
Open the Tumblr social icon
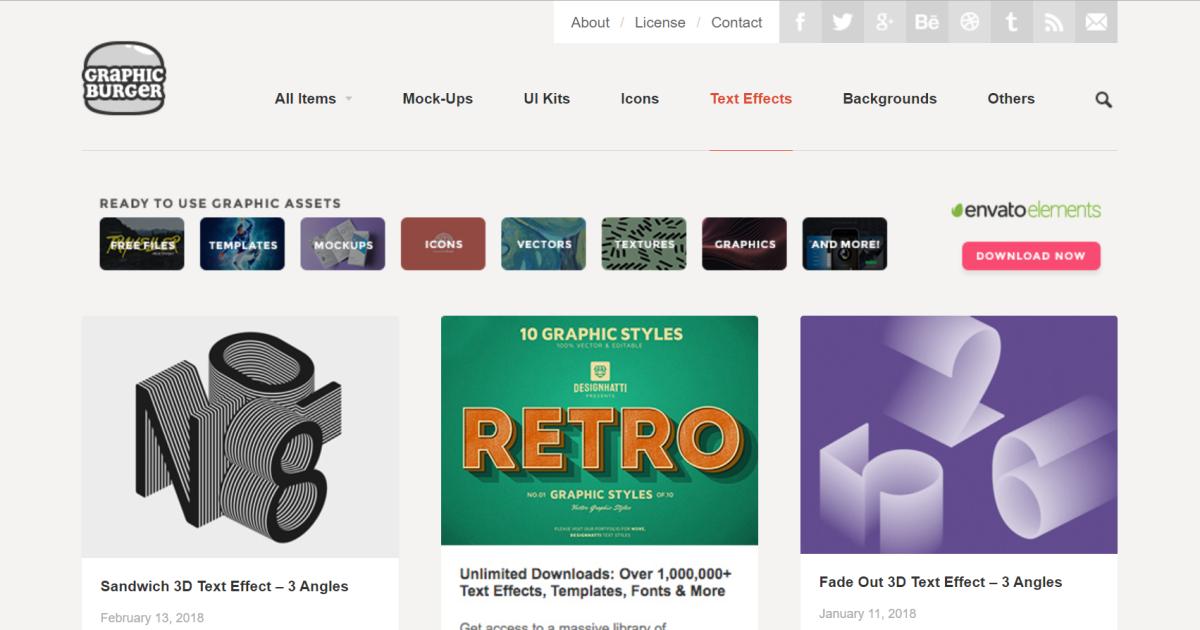pos(1012,22)
